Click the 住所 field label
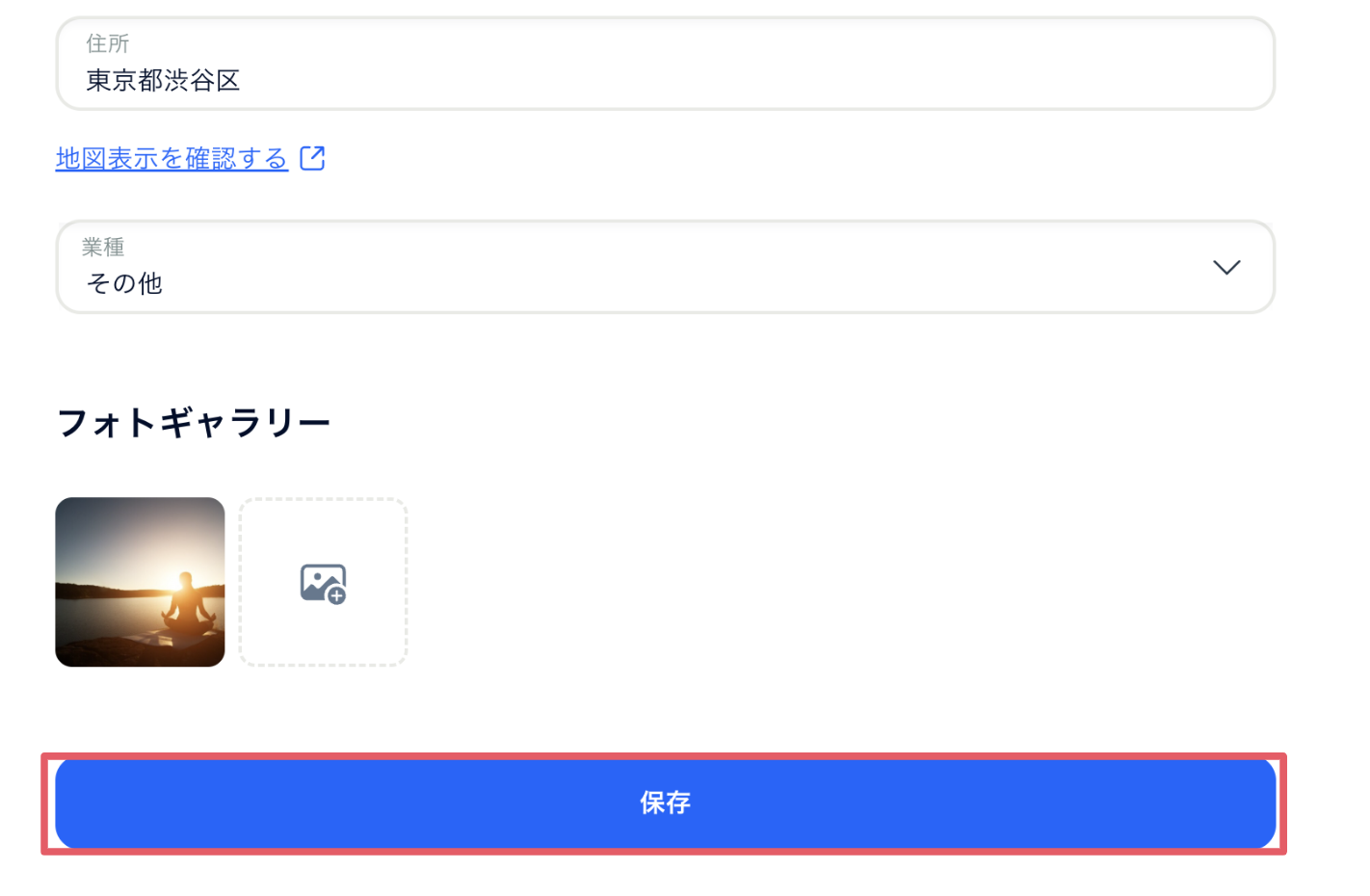The image size is (1370, 896). click(x=107, y=43)
